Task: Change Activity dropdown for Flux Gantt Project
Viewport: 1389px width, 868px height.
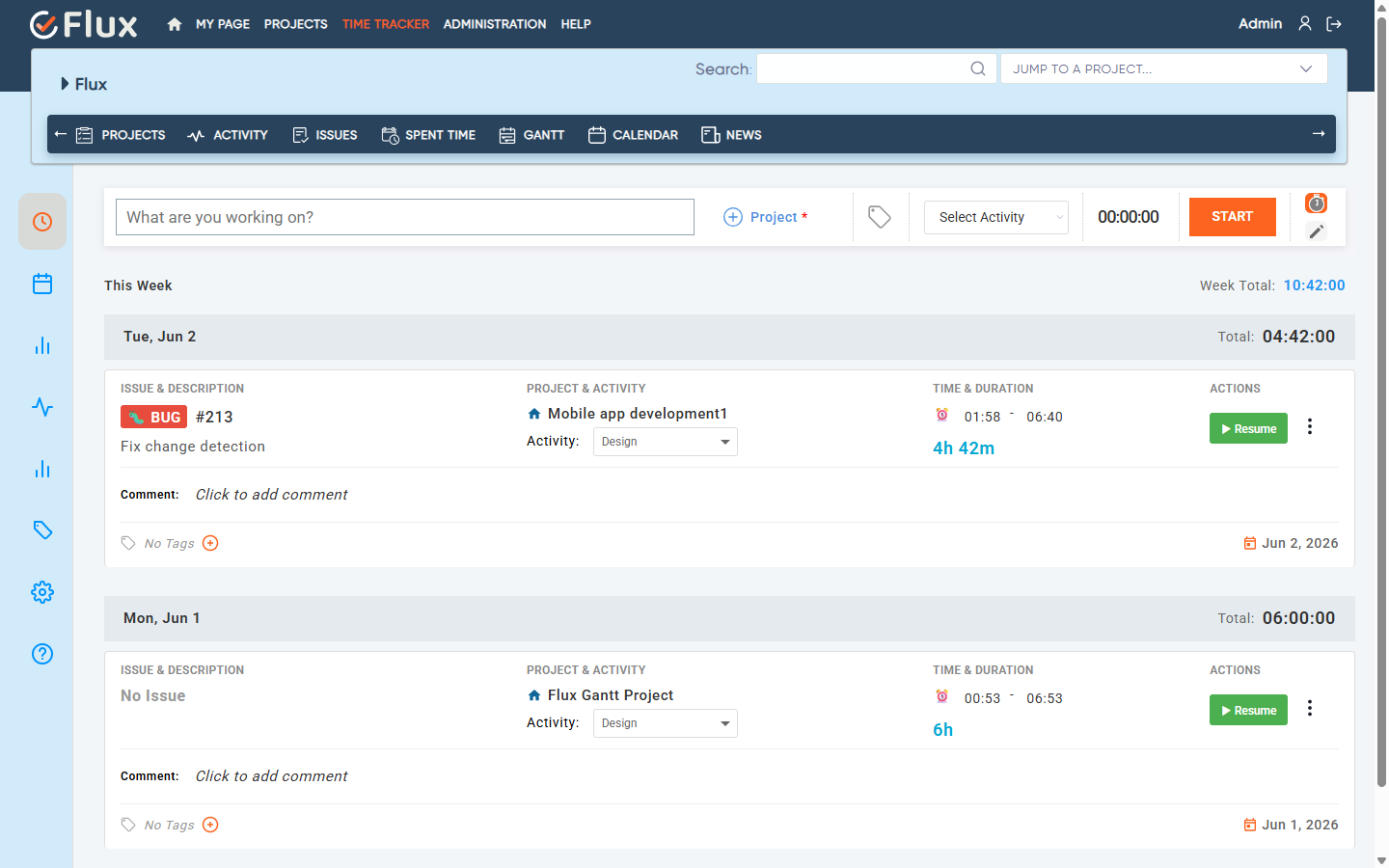Action: [x=666, y=723]
